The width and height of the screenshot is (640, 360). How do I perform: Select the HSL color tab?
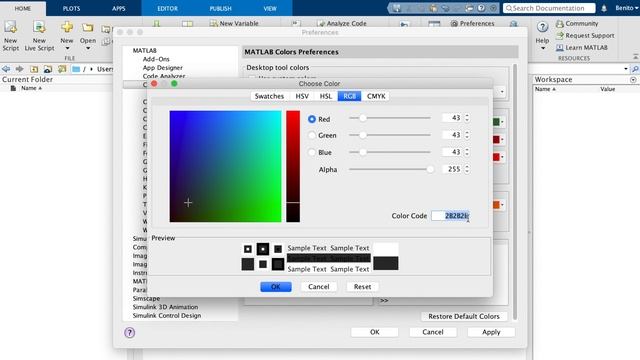[x=326, y=96]
